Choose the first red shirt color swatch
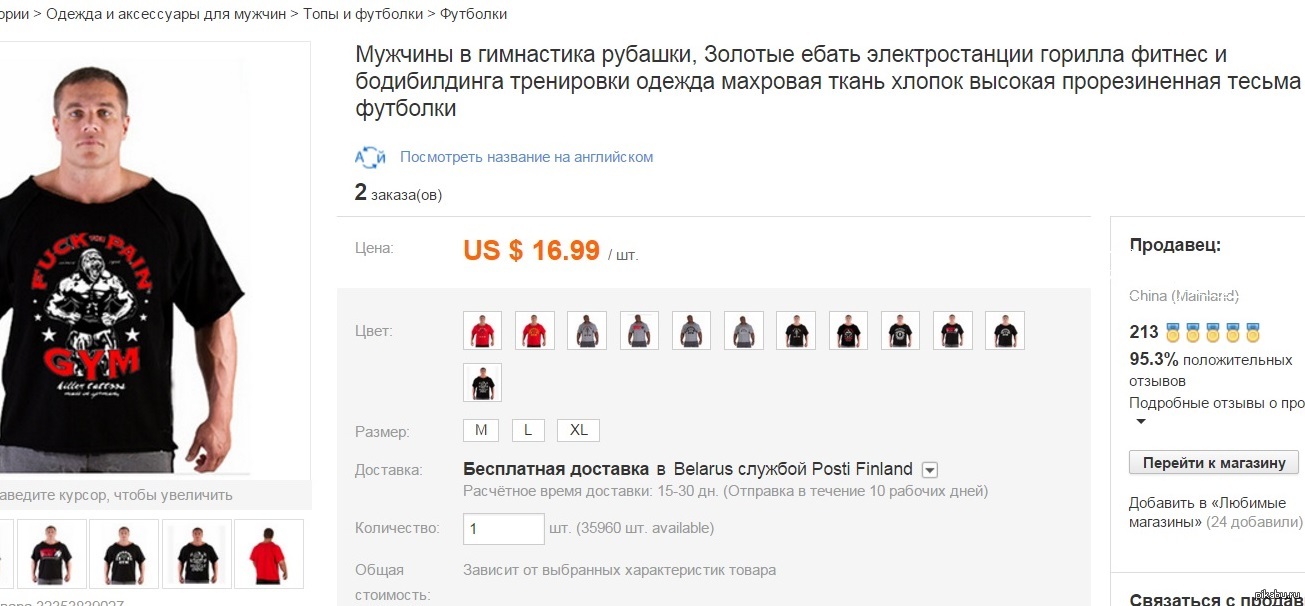The height and width of the screenshot is (606, 1305). 482,330
